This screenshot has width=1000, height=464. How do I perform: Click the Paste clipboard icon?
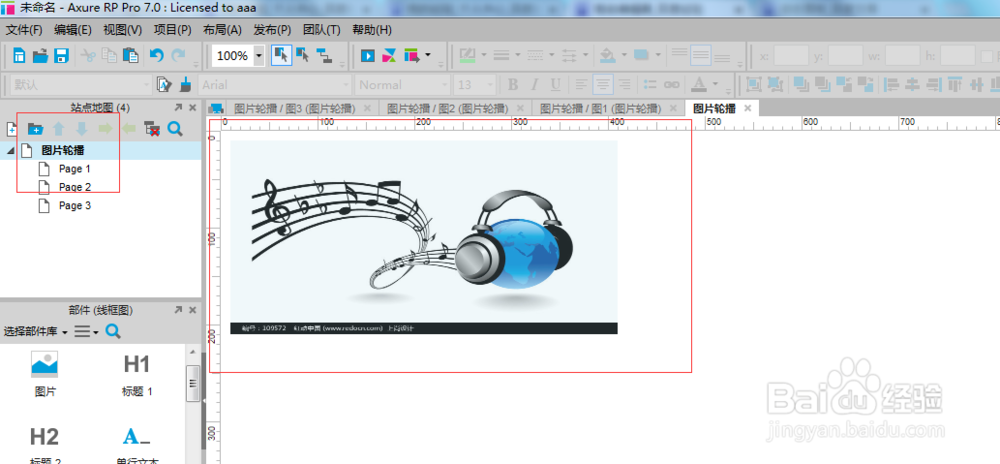coord(130,56)
